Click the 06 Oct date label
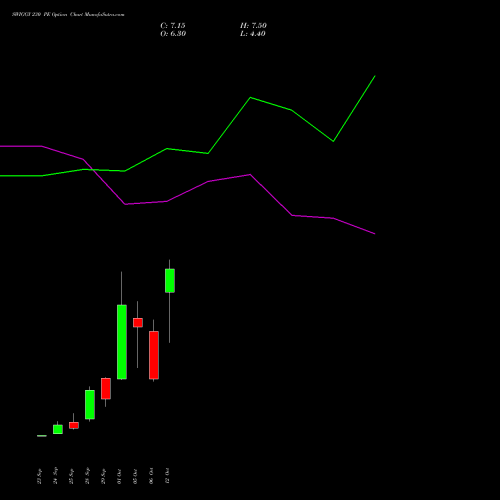Viewport: 500px width, 500px height. click(x=151, y=476)
